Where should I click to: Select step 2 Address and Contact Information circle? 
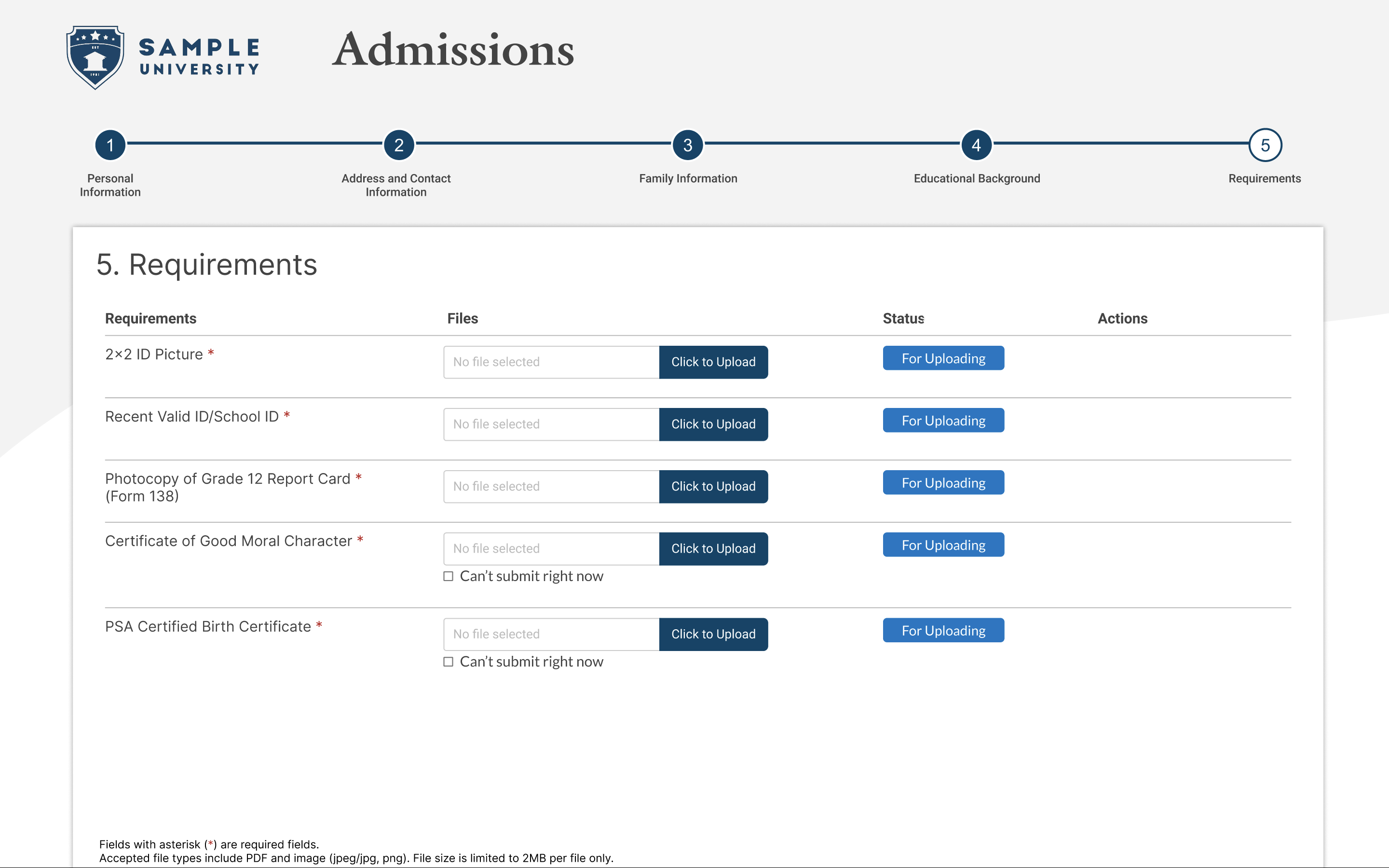[x=399, y=145]
